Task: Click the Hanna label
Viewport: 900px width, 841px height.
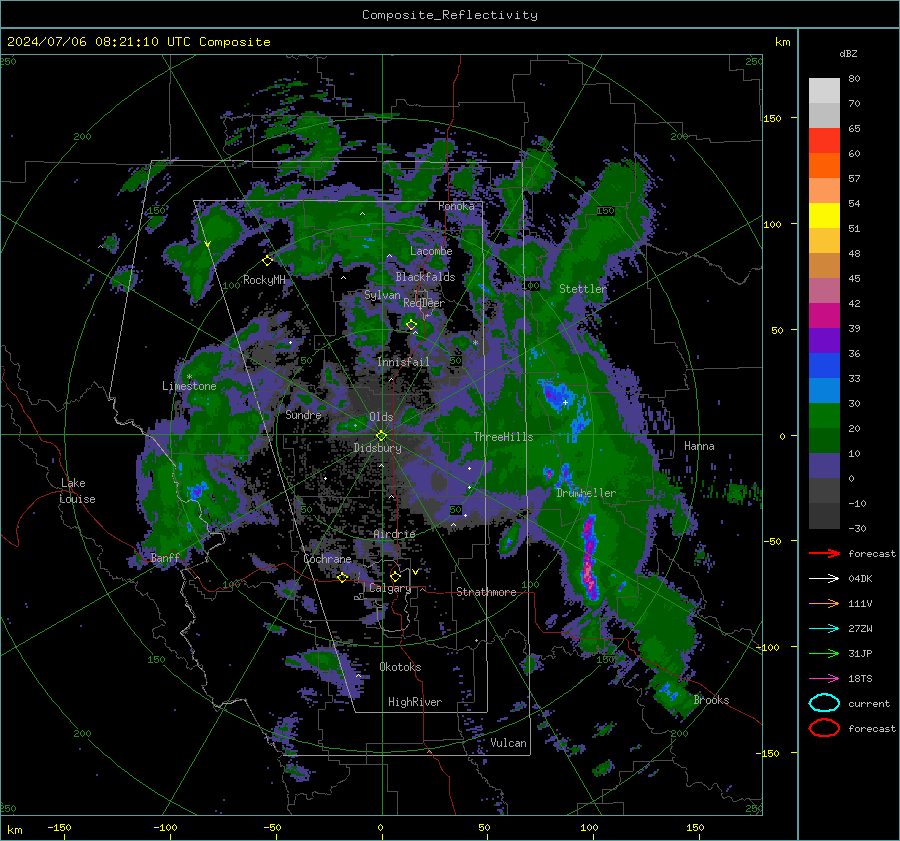Action: (699, 446)
